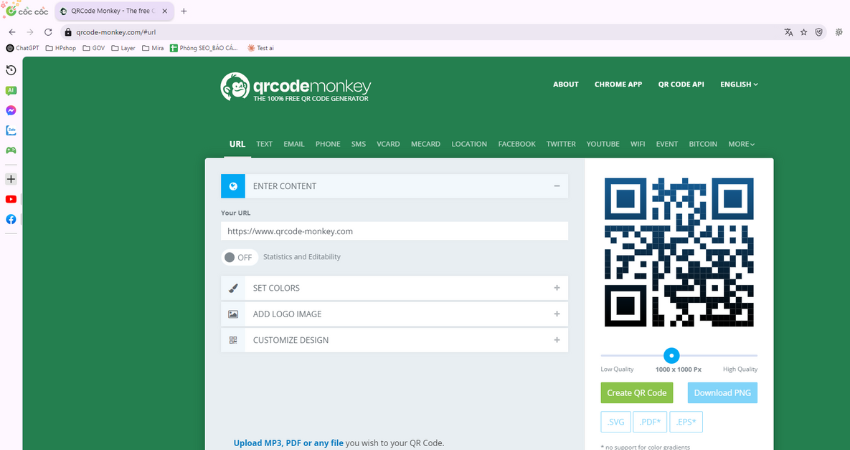Open a new tab with the plus button
Viewport: 850px width, 450px height.
(184, 11)
